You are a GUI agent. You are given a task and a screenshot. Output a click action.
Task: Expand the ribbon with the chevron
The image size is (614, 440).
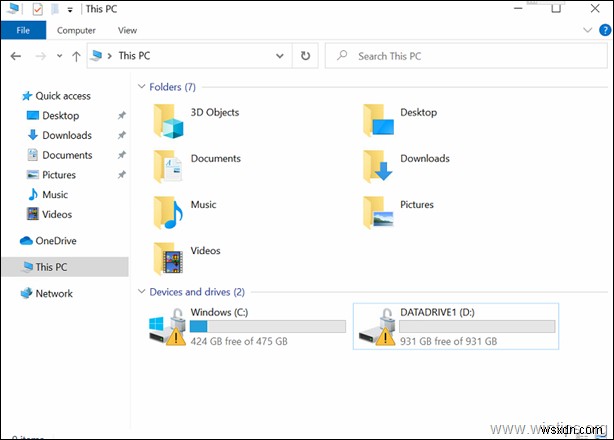587,30
